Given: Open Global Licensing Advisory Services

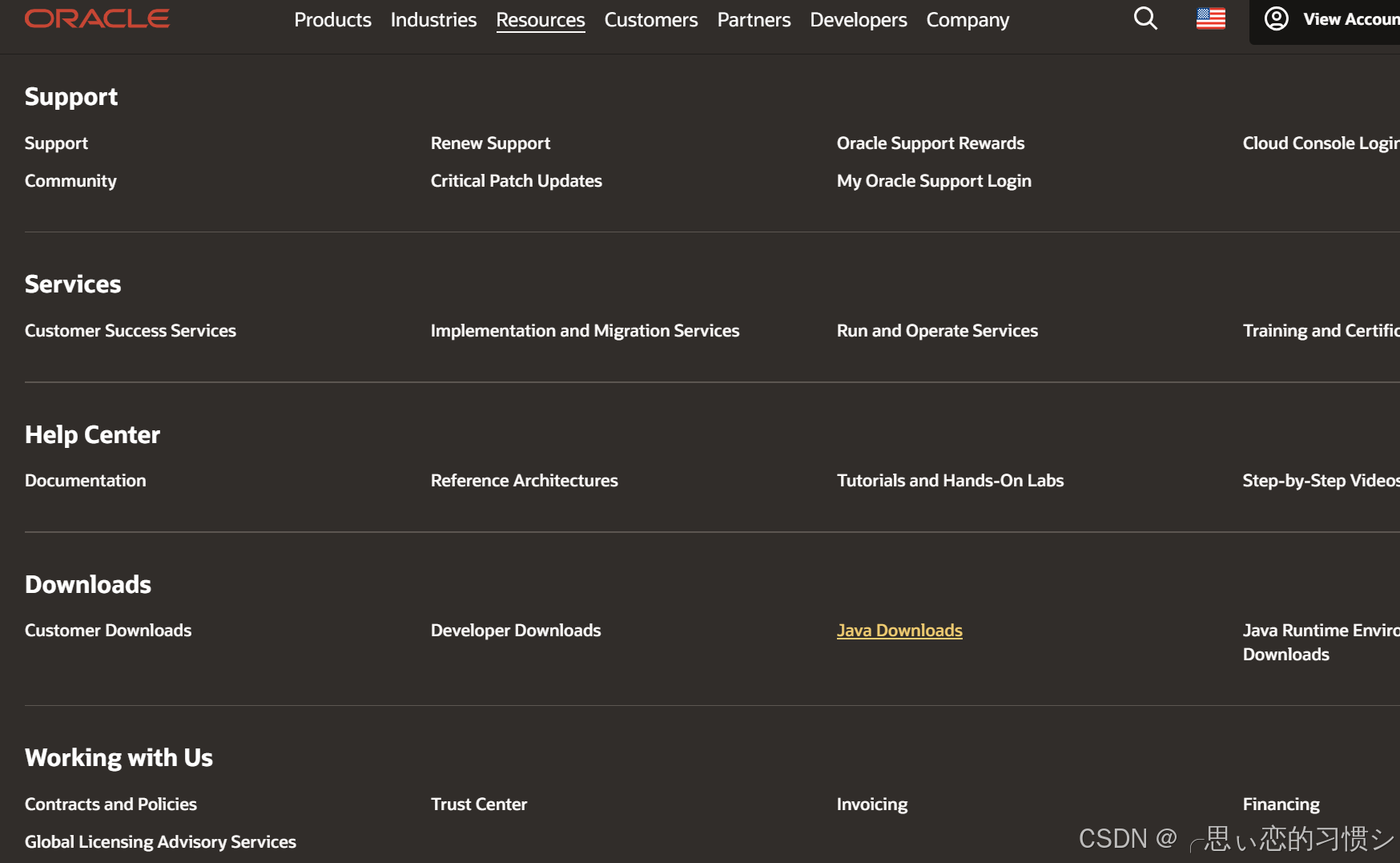Looking at the screenshot, I should click(x=160, y=842).
